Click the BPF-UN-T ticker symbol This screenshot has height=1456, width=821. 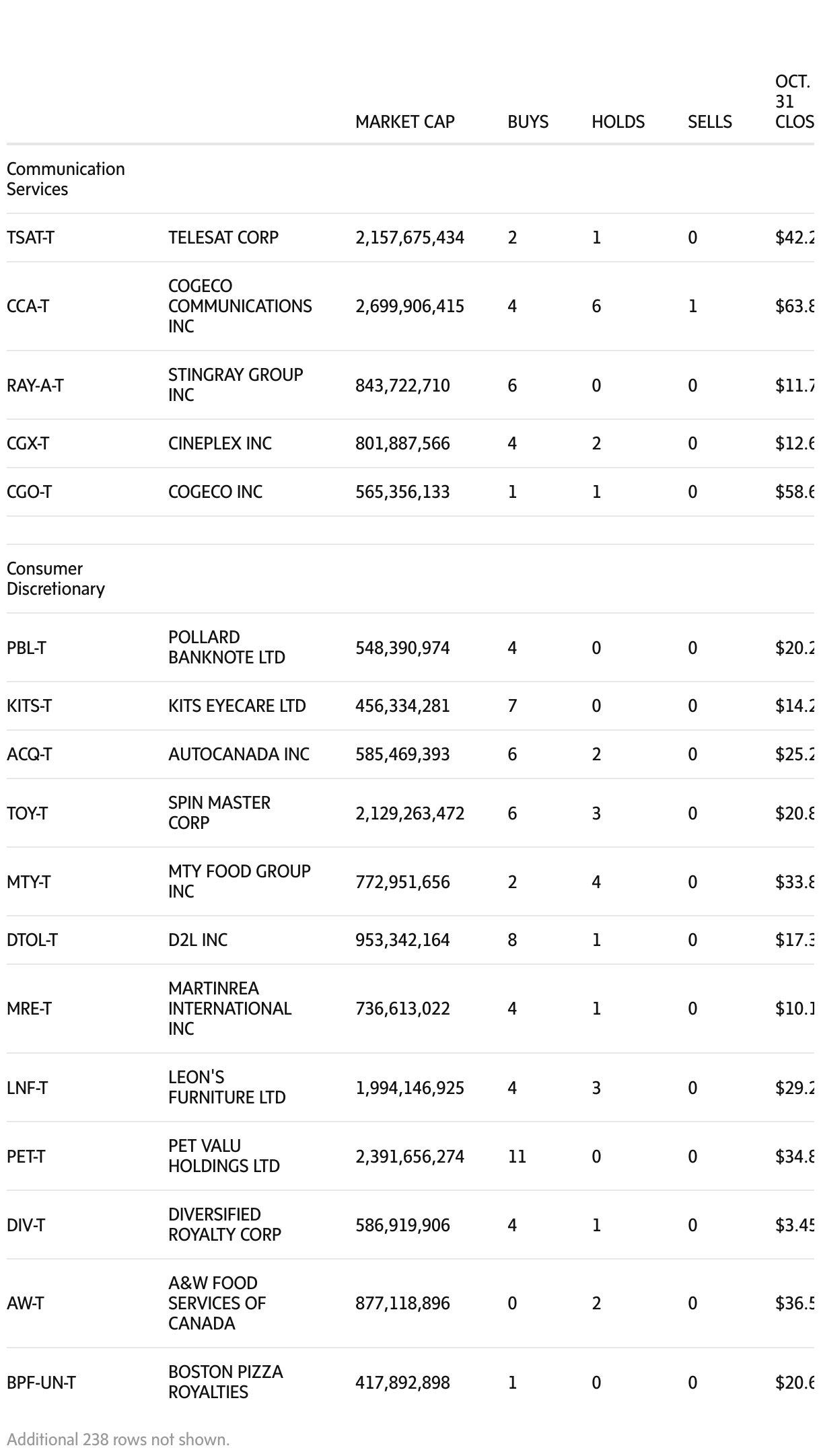click(41, 1383)
